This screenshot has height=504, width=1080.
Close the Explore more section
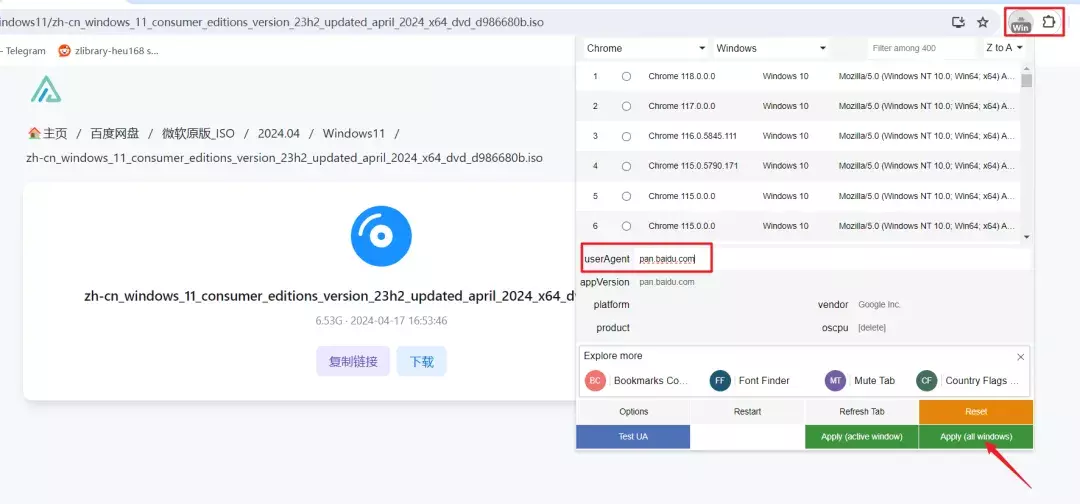[x=1021, y=357]
